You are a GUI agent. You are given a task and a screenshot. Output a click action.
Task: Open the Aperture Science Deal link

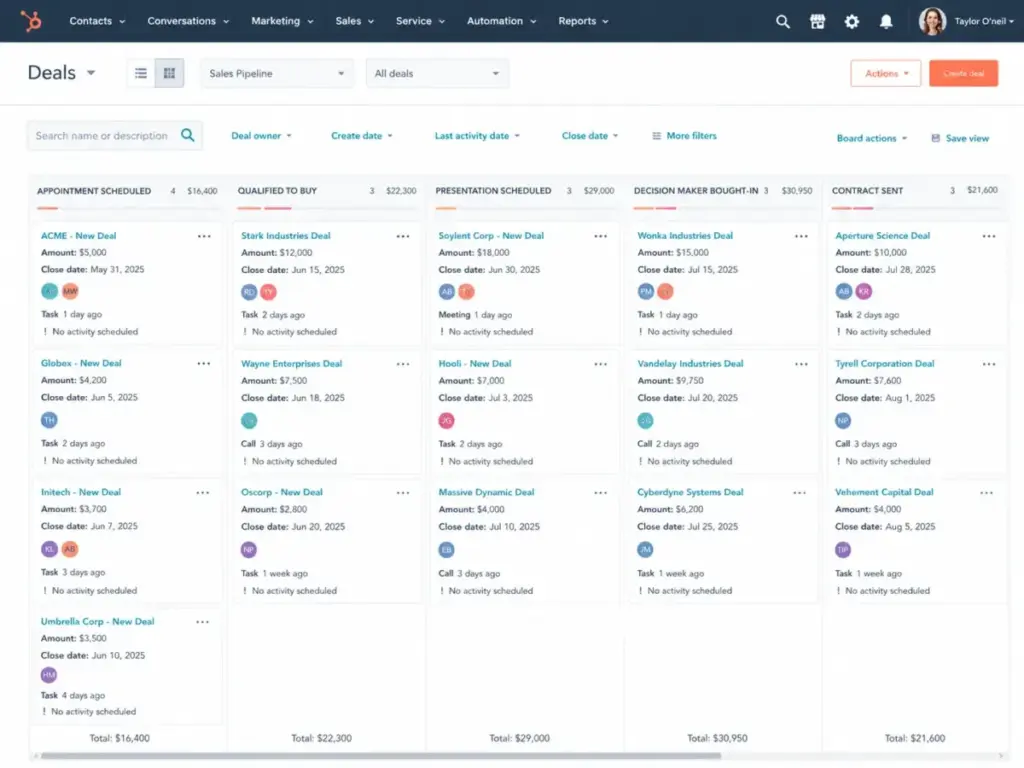882,236
